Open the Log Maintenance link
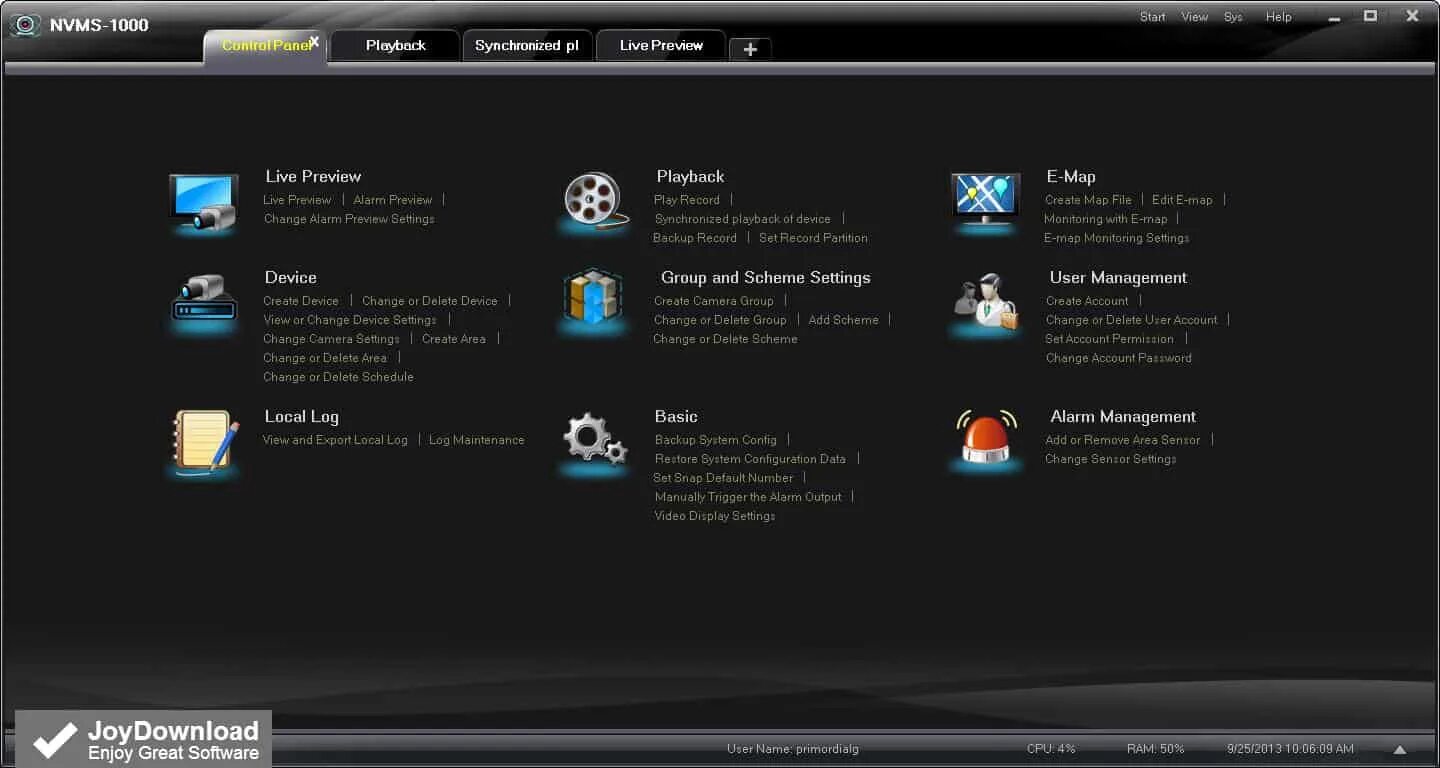This screenshot has height=768, width=1440. click(x=477, y=440)
